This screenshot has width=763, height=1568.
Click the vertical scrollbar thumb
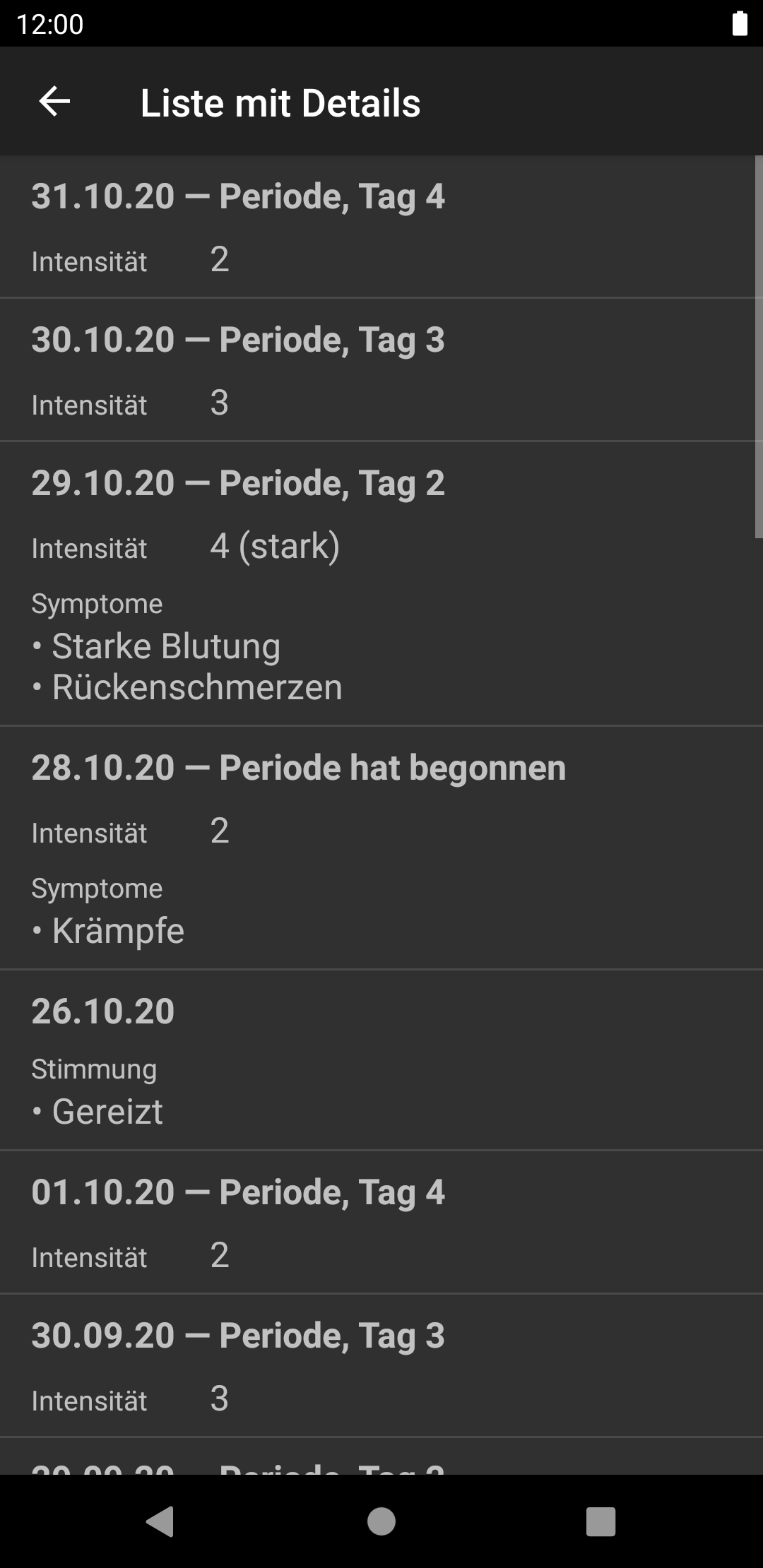(x=759, y=346)
